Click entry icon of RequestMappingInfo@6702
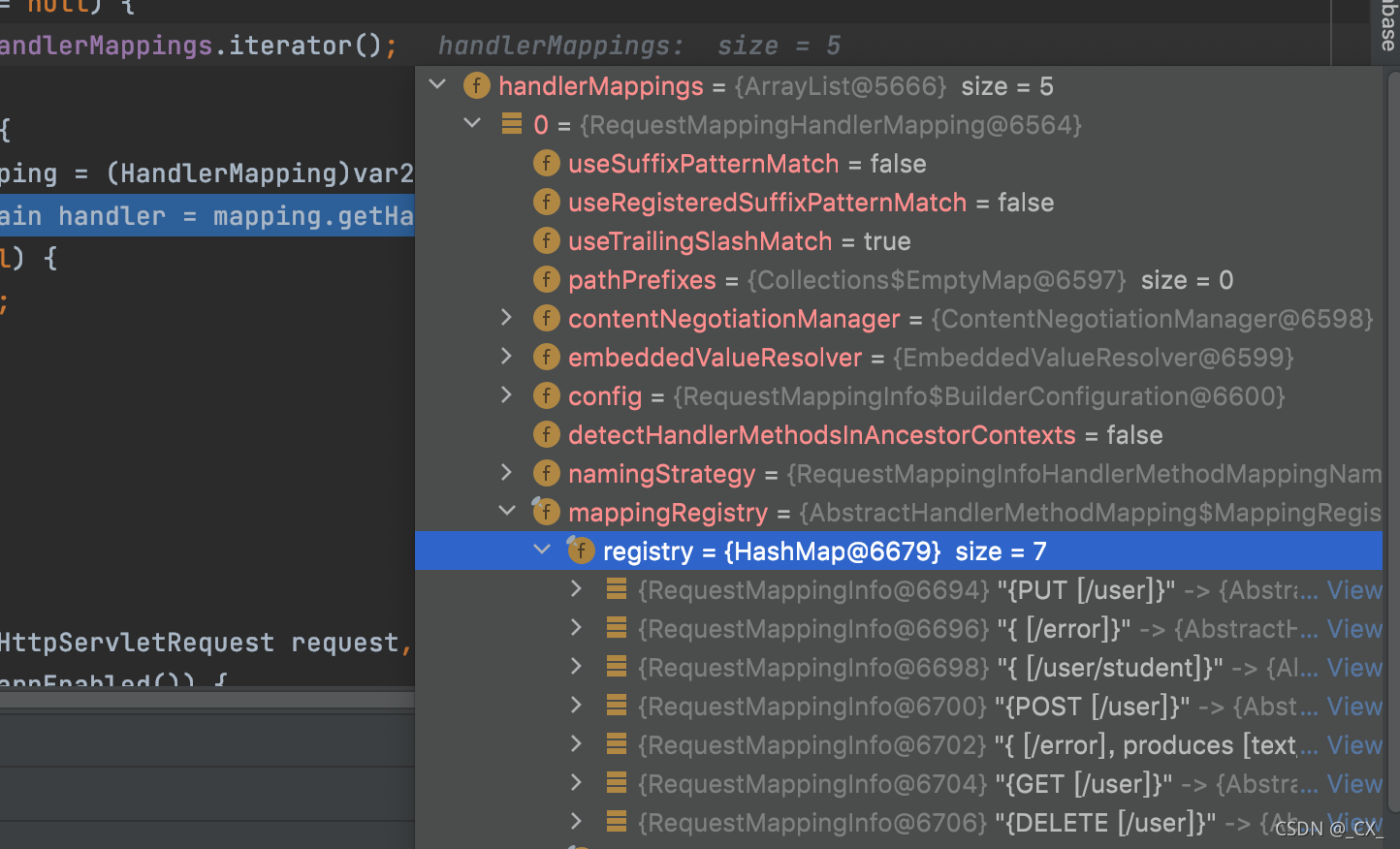 coord(616,744)
